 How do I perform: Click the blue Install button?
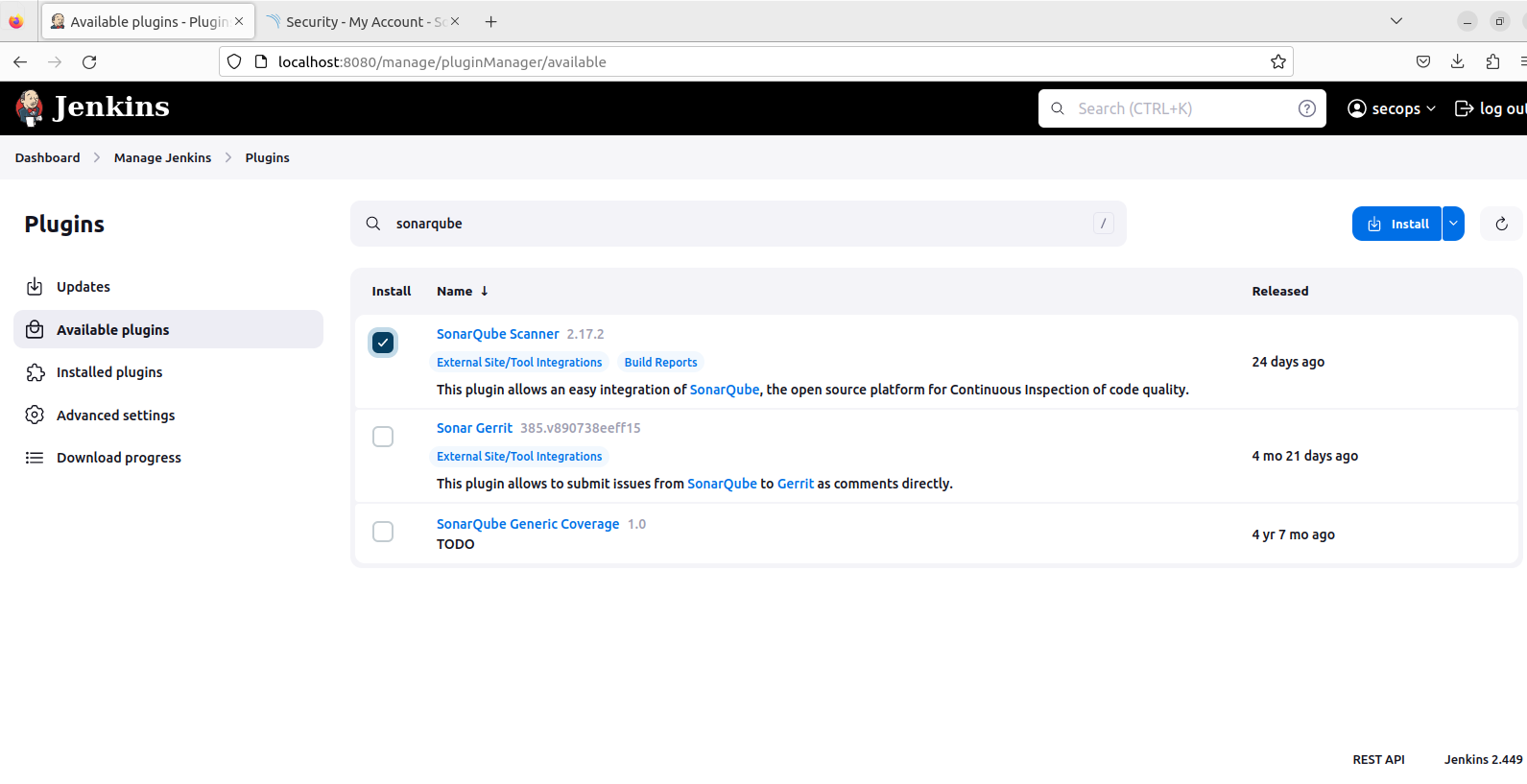1396,224
